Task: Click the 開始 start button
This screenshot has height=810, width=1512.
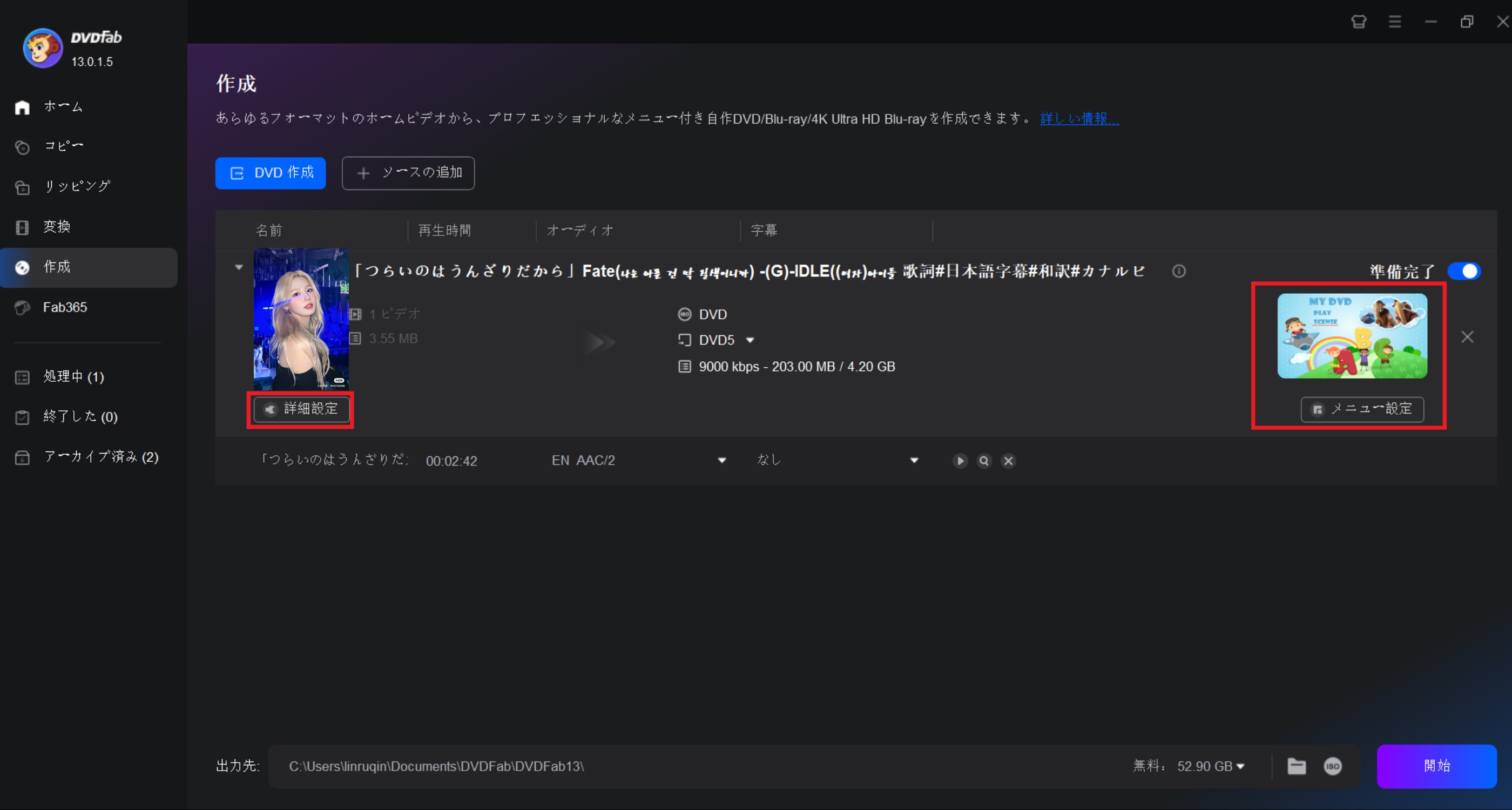Action: (1436, 766)
